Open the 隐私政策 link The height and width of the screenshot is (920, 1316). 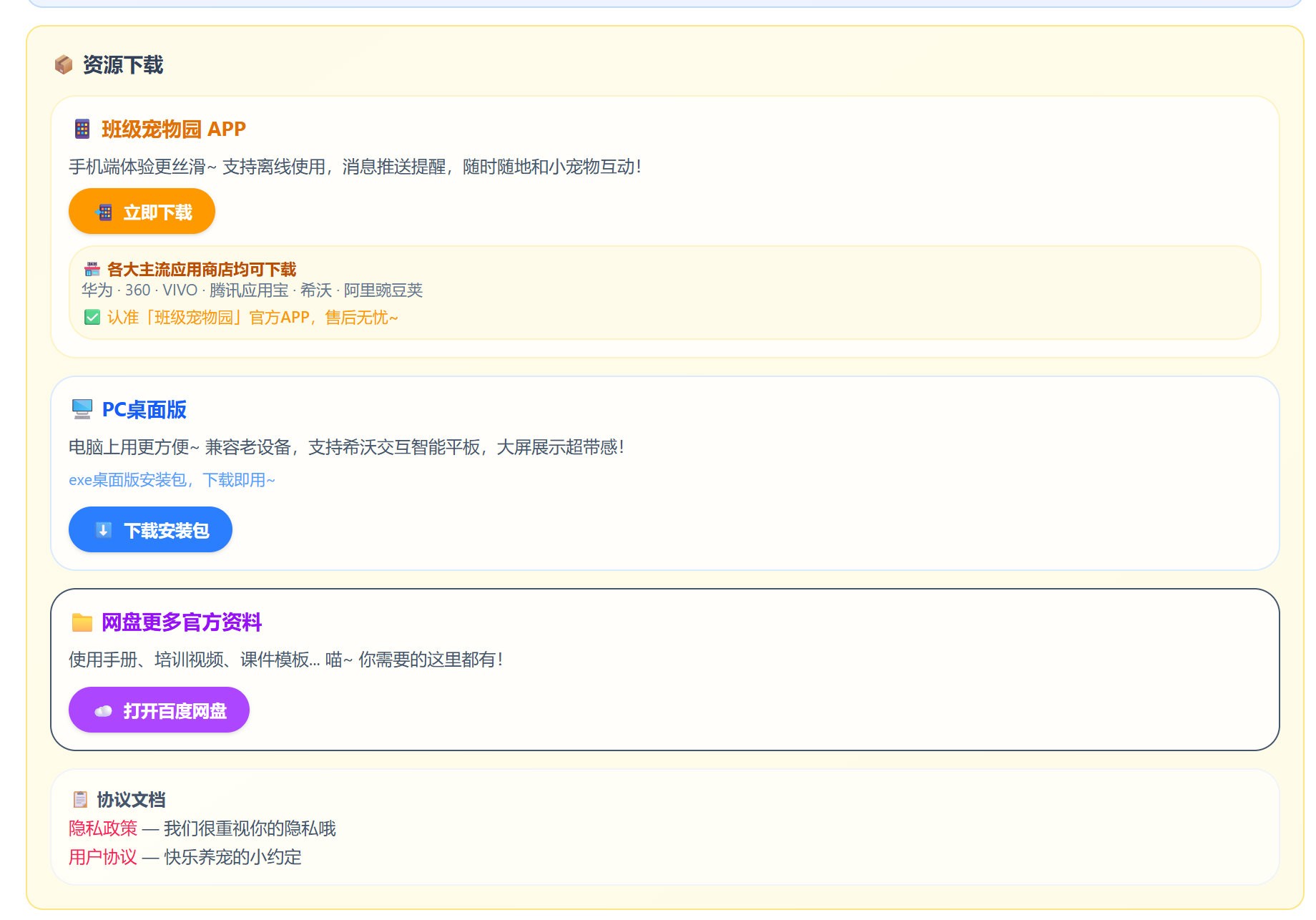[x=103, y=828]
